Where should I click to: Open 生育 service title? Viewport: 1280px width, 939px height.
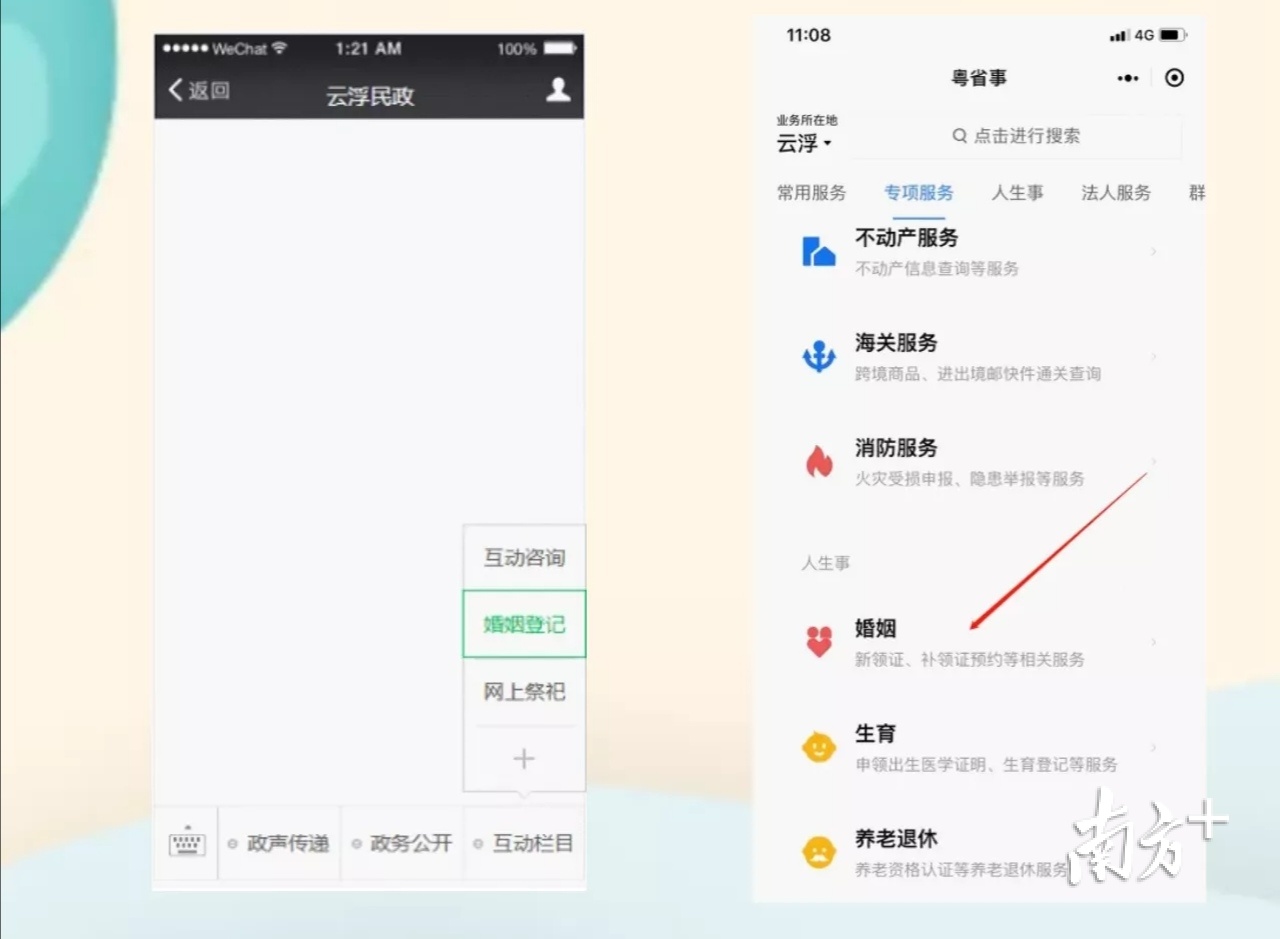pos(876,734)
